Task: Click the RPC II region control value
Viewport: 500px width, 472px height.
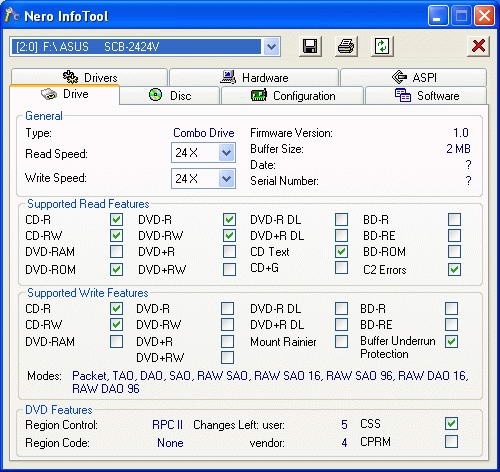Action: click(x=167, y=425)
